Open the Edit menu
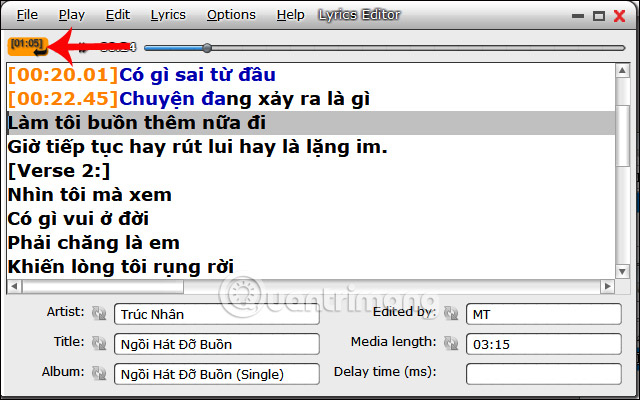 click(118, 15)
